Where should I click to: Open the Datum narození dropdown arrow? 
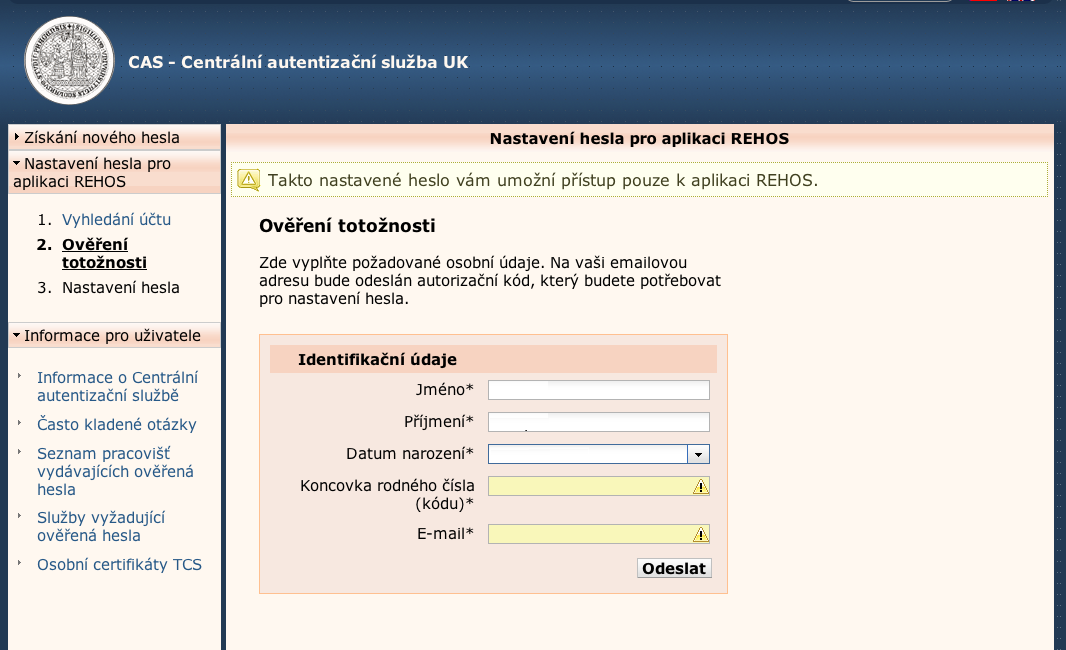(698, 454)
